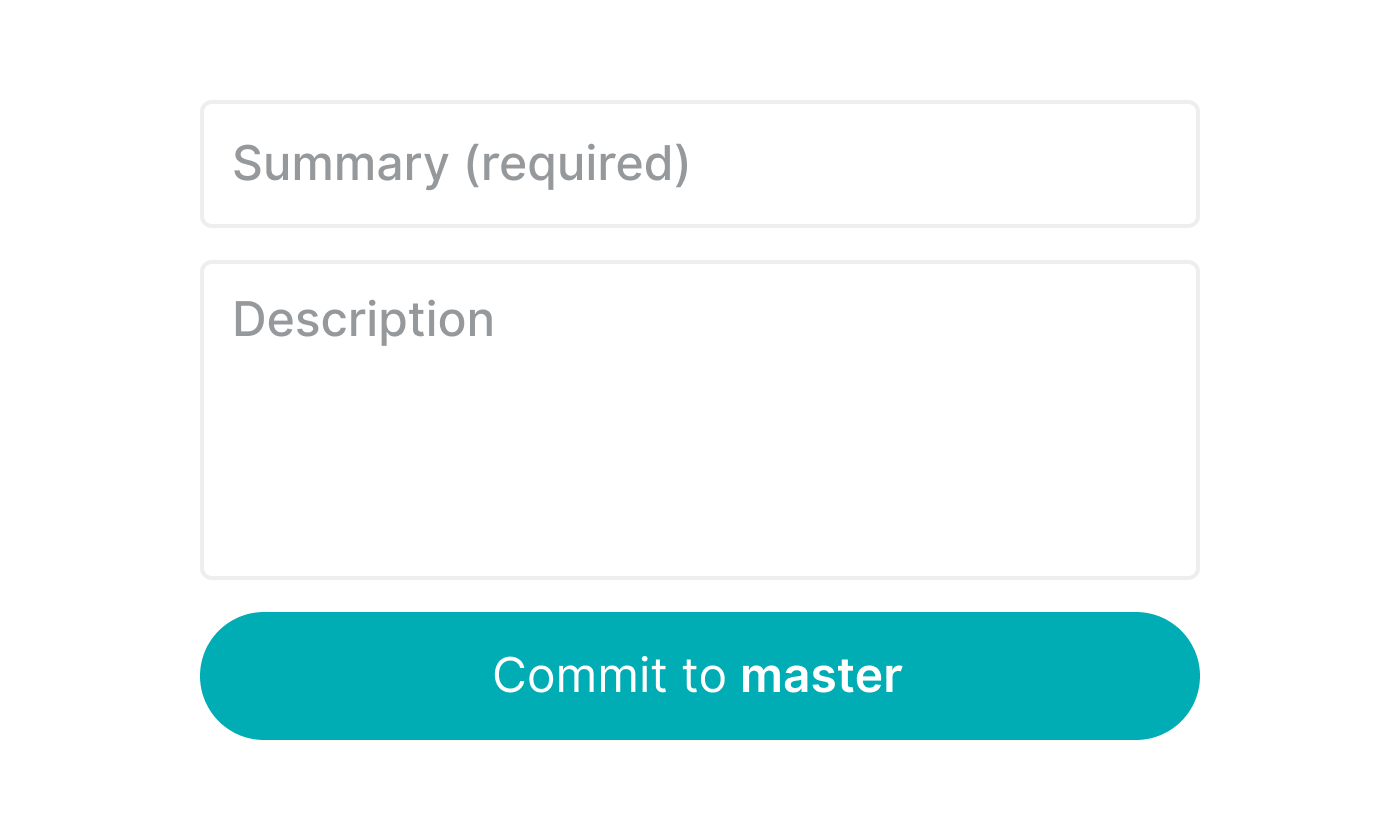Click the teal commit button
Image resolution: width=1400 pixels, height=840 pixels.
click(700, 676)
